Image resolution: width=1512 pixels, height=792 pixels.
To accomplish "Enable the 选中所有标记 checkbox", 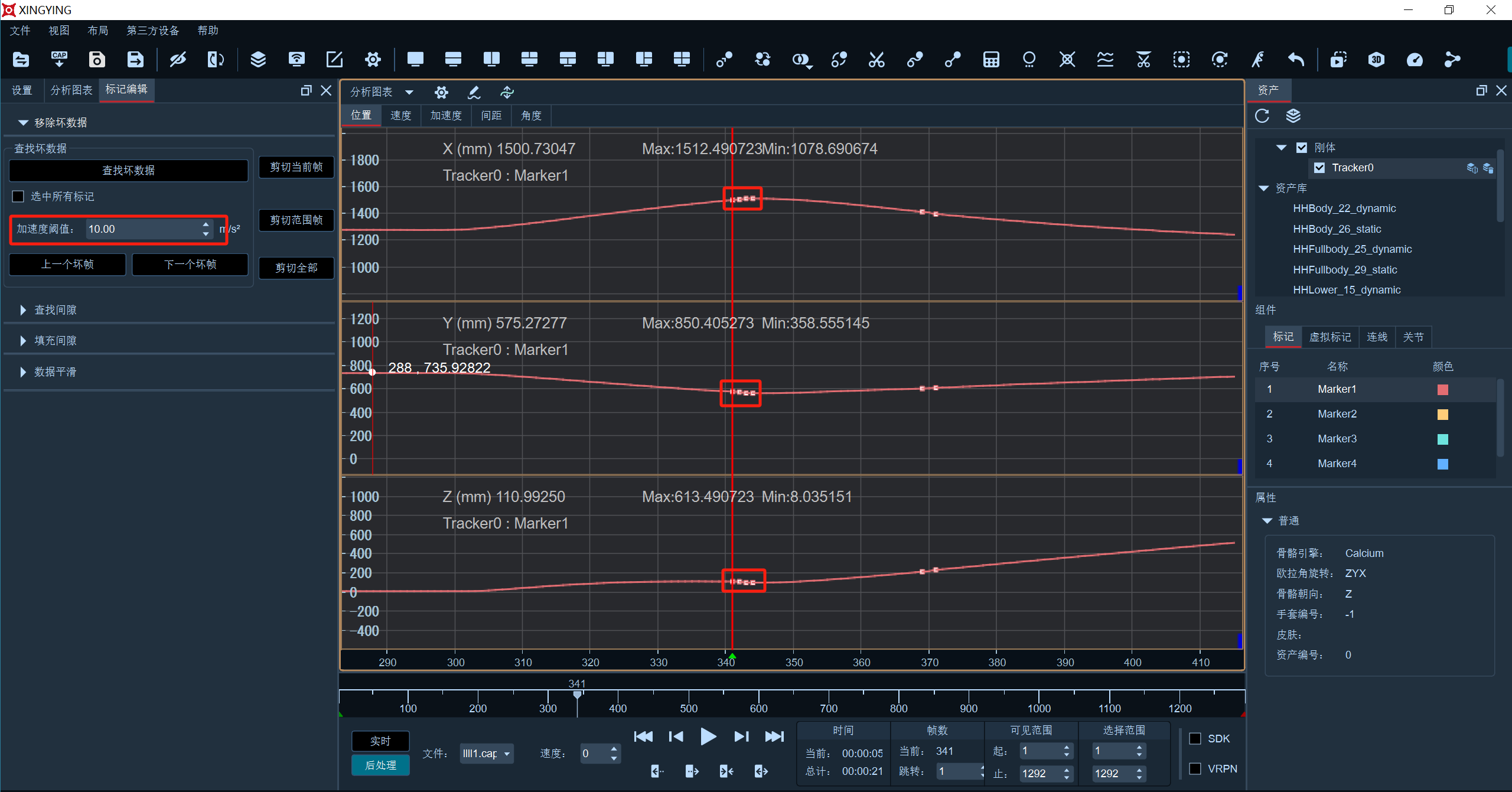I will click(18, 197).
